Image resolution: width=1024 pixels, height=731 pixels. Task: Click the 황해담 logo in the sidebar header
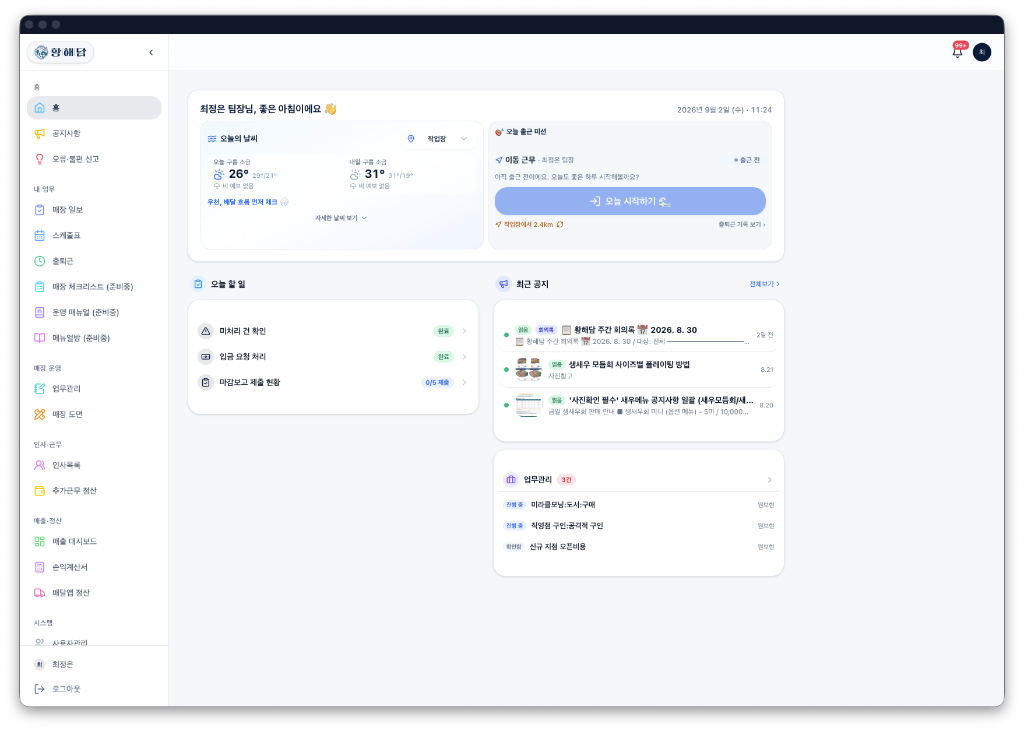point(60,52)
